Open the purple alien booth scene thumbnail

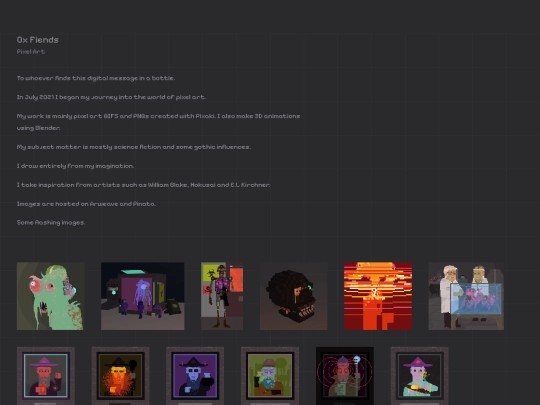143,296
